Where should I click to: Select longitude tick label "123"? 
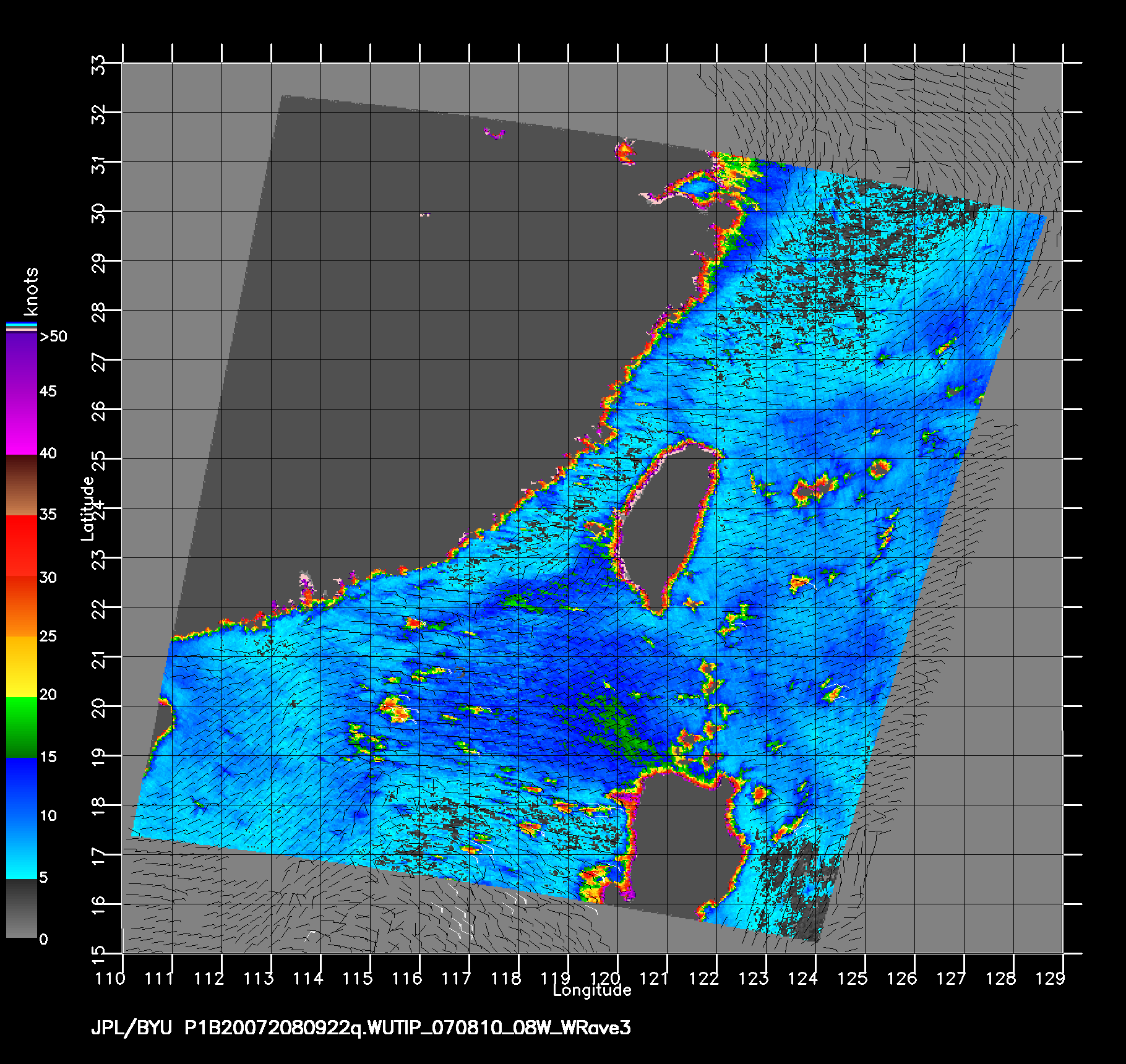754,978
